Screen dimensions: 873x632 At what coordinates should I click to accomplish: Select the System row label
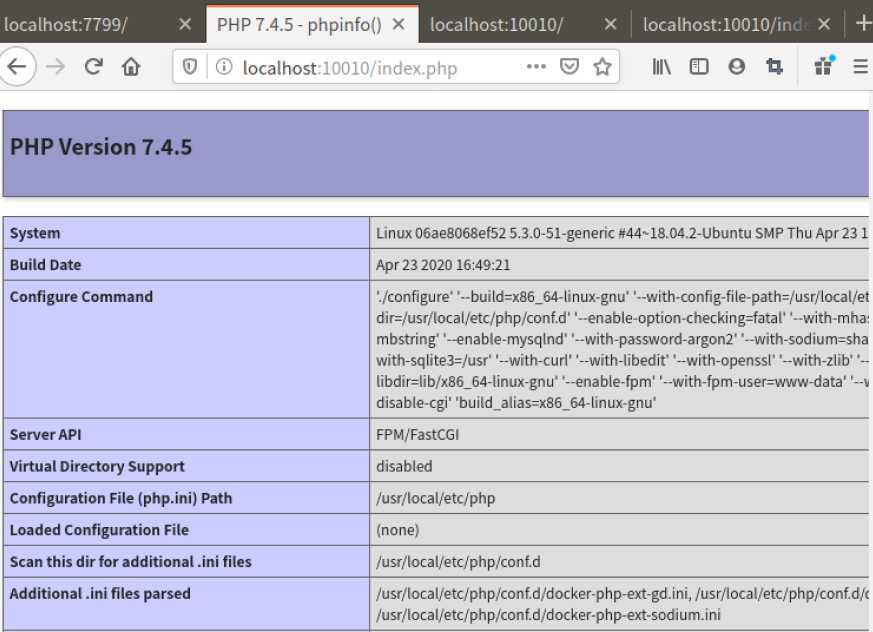point(35,233)
